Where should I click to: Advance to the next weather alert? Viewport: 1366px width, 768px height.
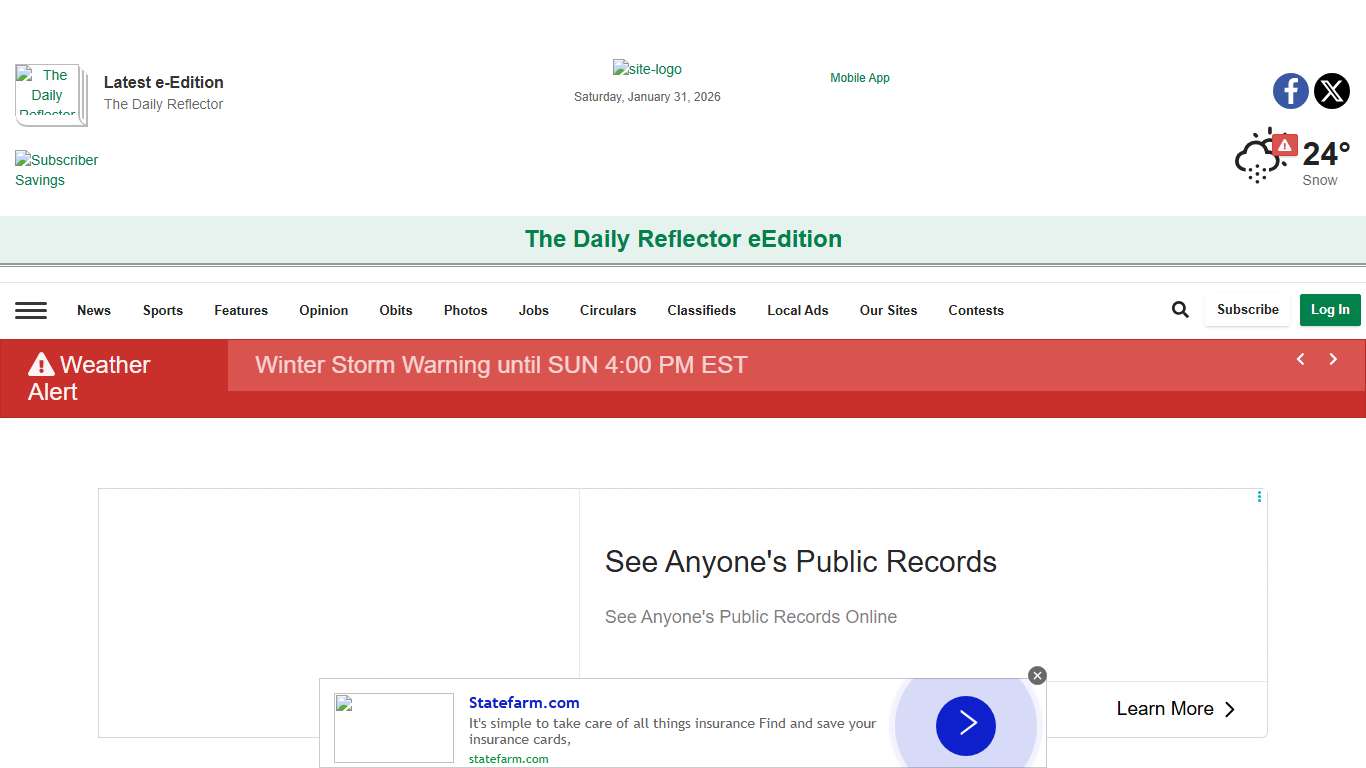pyautogui.click(x=1333, y=359)
